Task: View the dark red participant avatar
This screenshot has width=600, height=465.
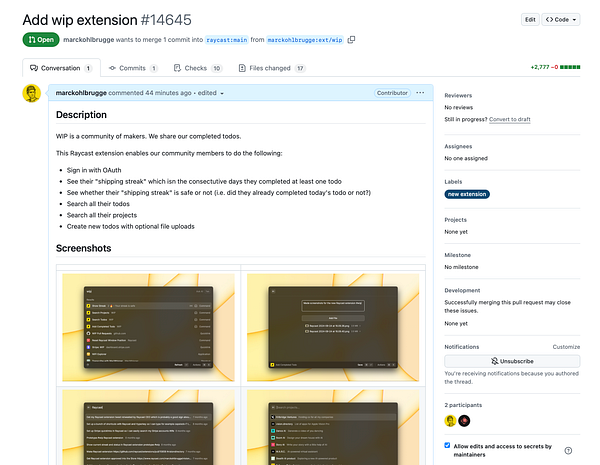Action: (464, 421)
